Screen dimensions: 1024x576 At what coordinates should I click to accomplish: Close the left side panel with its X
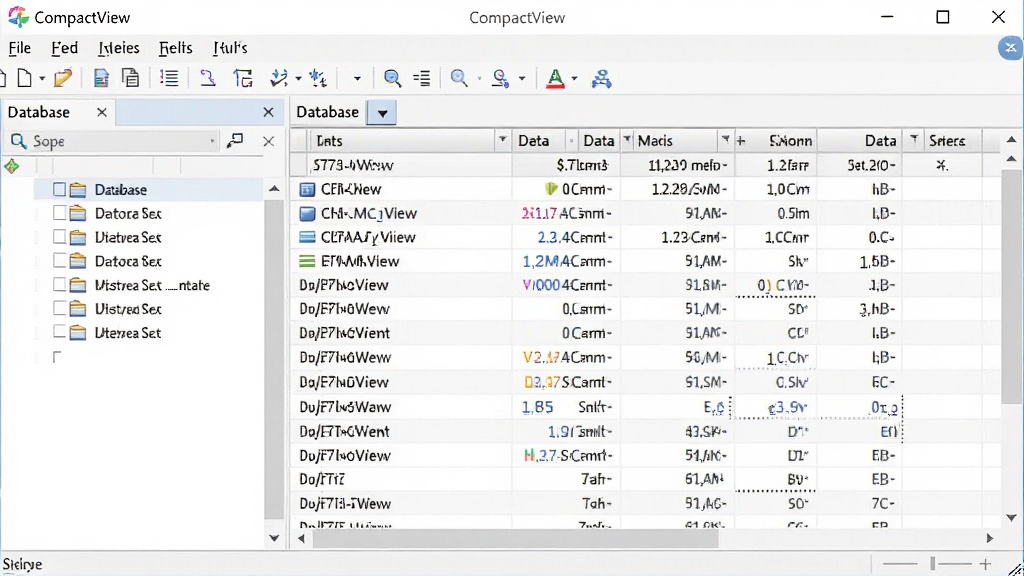click(268, 112)
